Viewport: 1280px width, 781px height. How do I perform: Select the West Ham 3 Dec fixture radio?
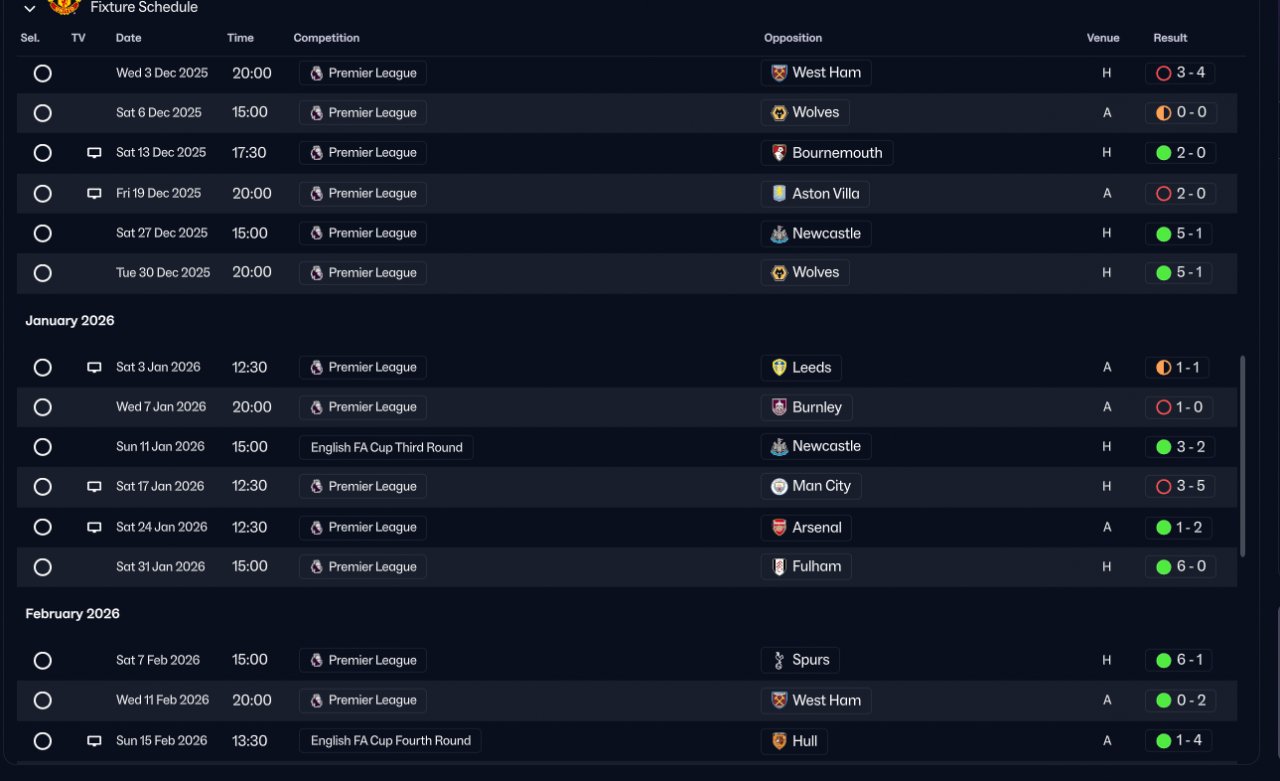pyautogui.click(x=42, y=73)
